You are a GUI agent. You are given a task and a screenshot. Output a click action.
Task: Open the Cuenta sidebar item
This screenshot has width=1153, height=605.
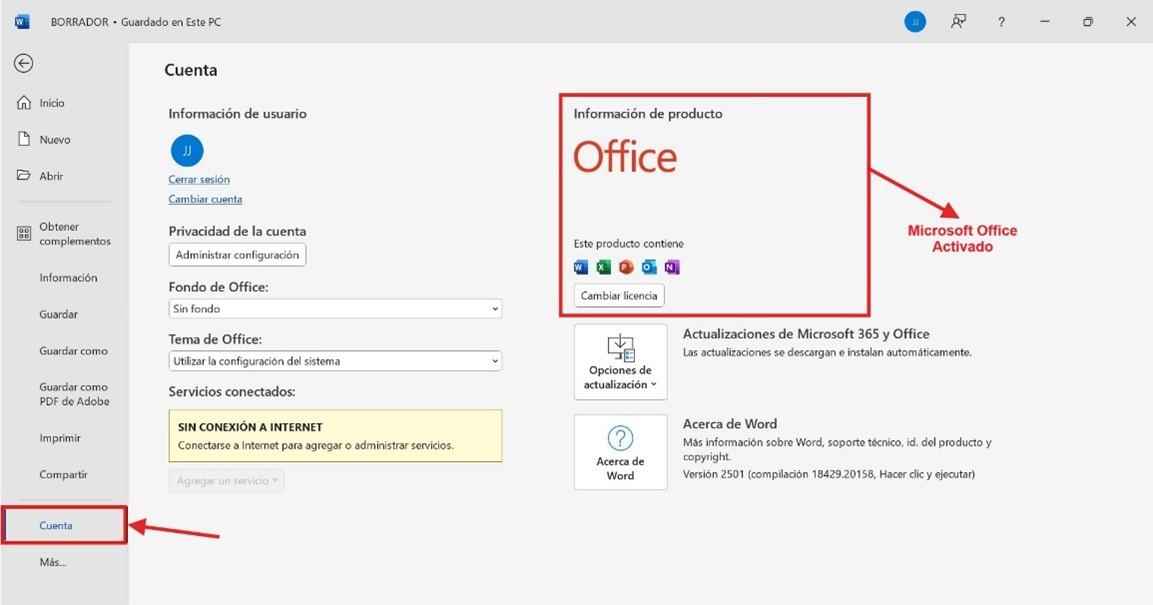(x=65, y=526)
